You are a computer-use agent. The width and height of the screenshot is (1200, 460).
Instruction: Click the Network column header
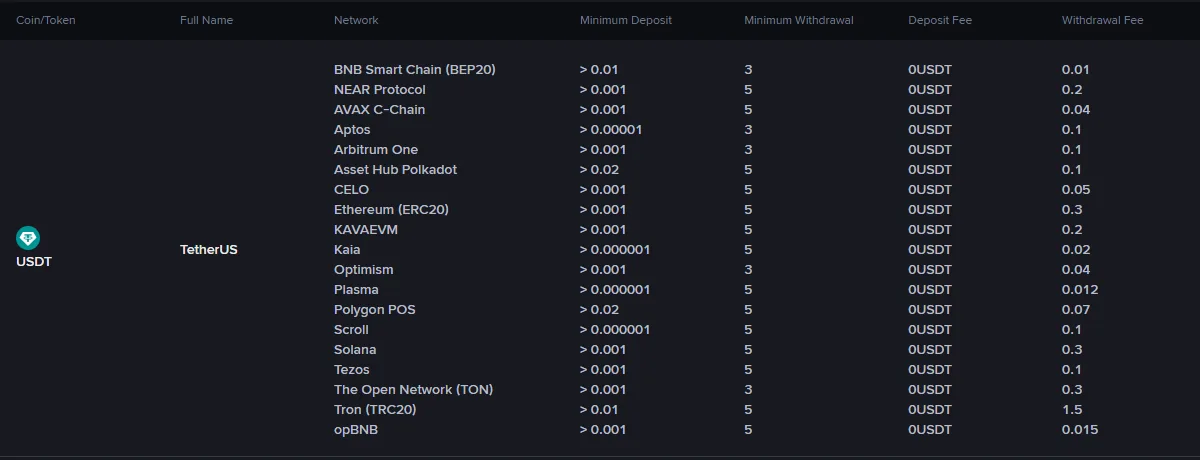(x=356, y=20)
